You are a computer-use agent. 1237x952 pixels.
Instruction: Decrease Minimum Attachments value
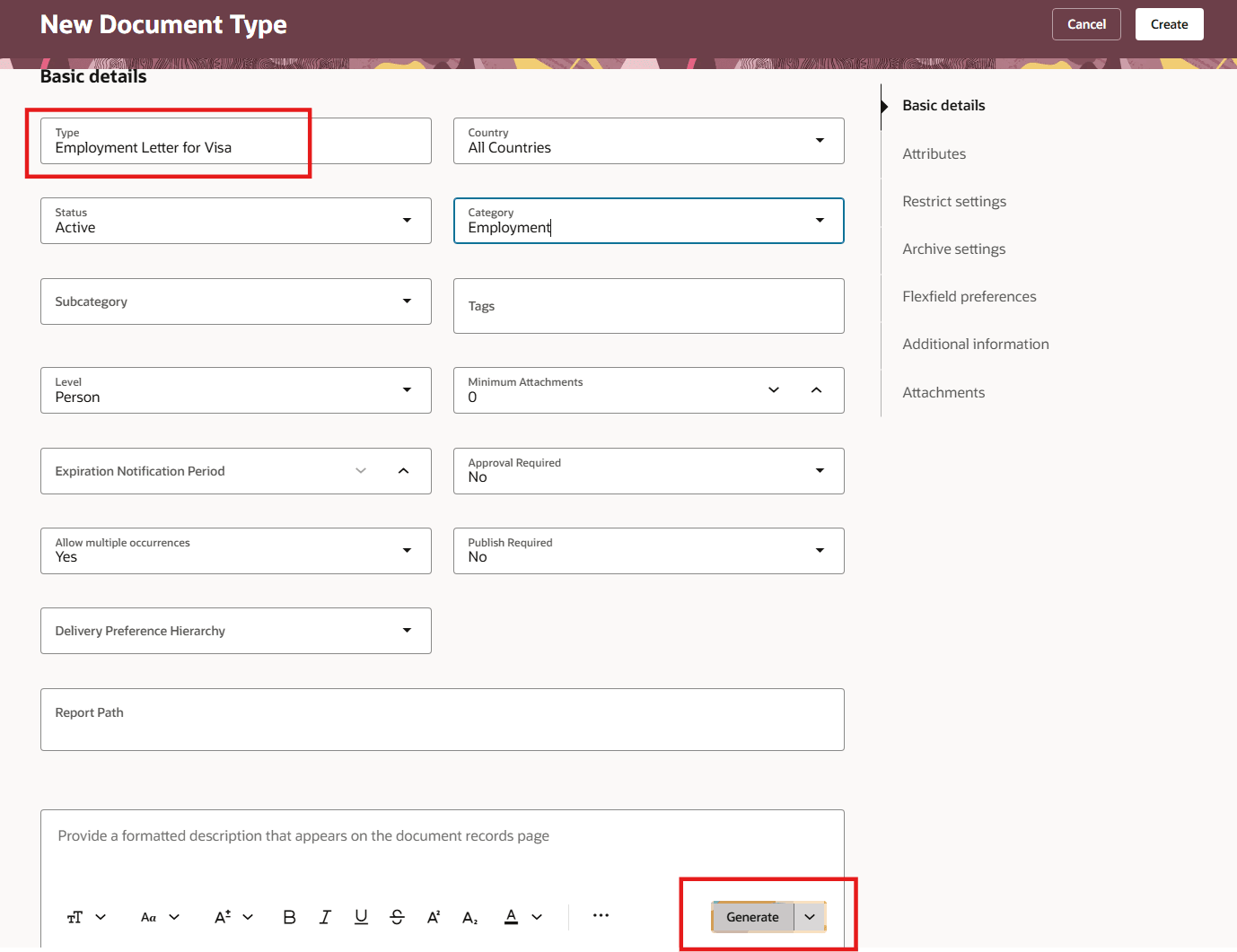tap(774, 390)
